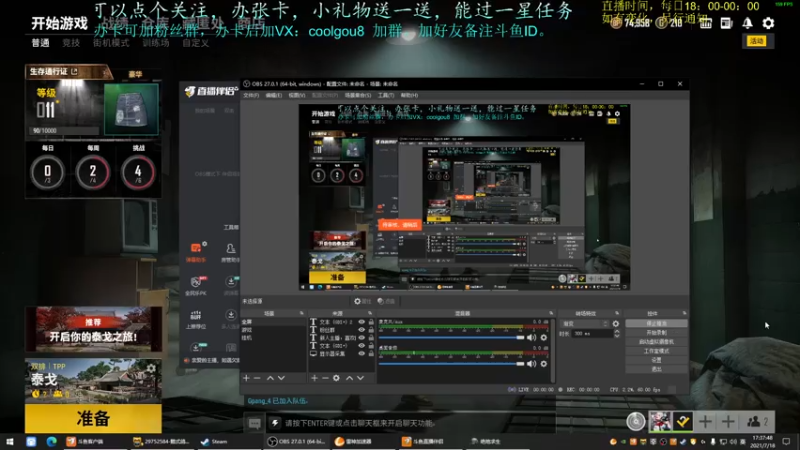This screenshot has width=800, height=450.
Task: Open the game settings gear icon
Action: [x=768, y=23]
